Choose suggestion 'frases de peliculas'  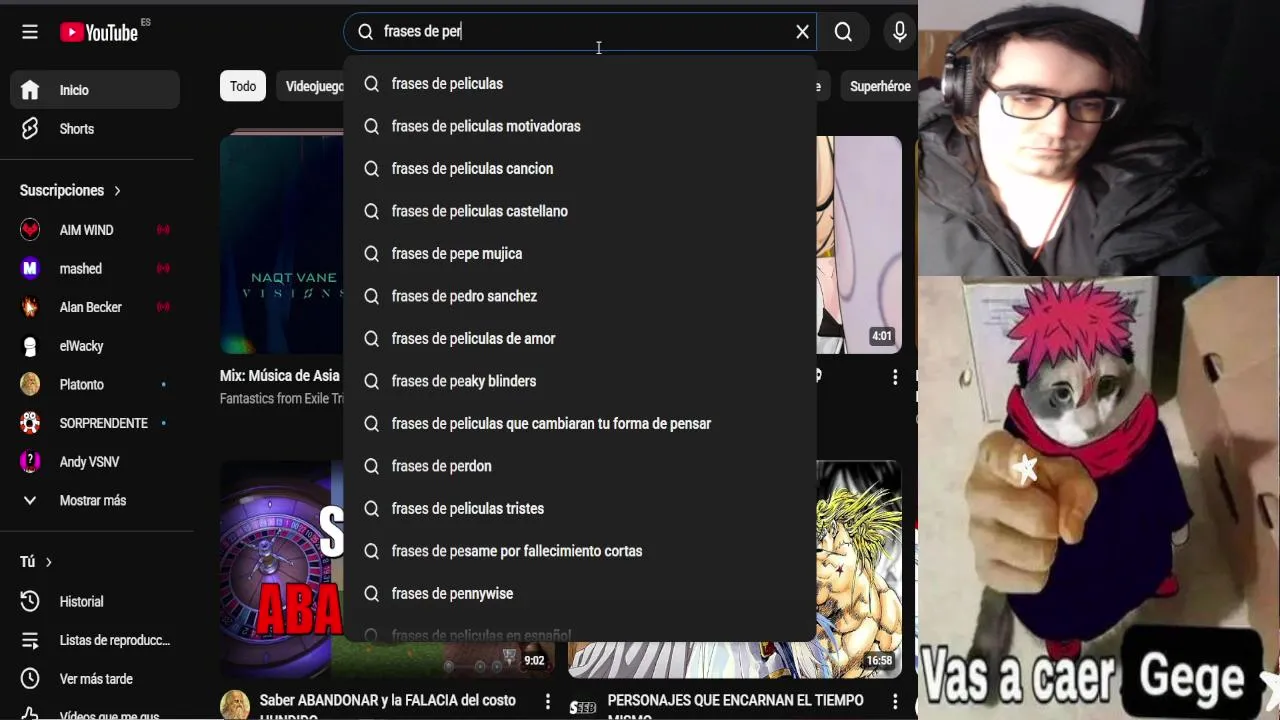pos(580,84)
